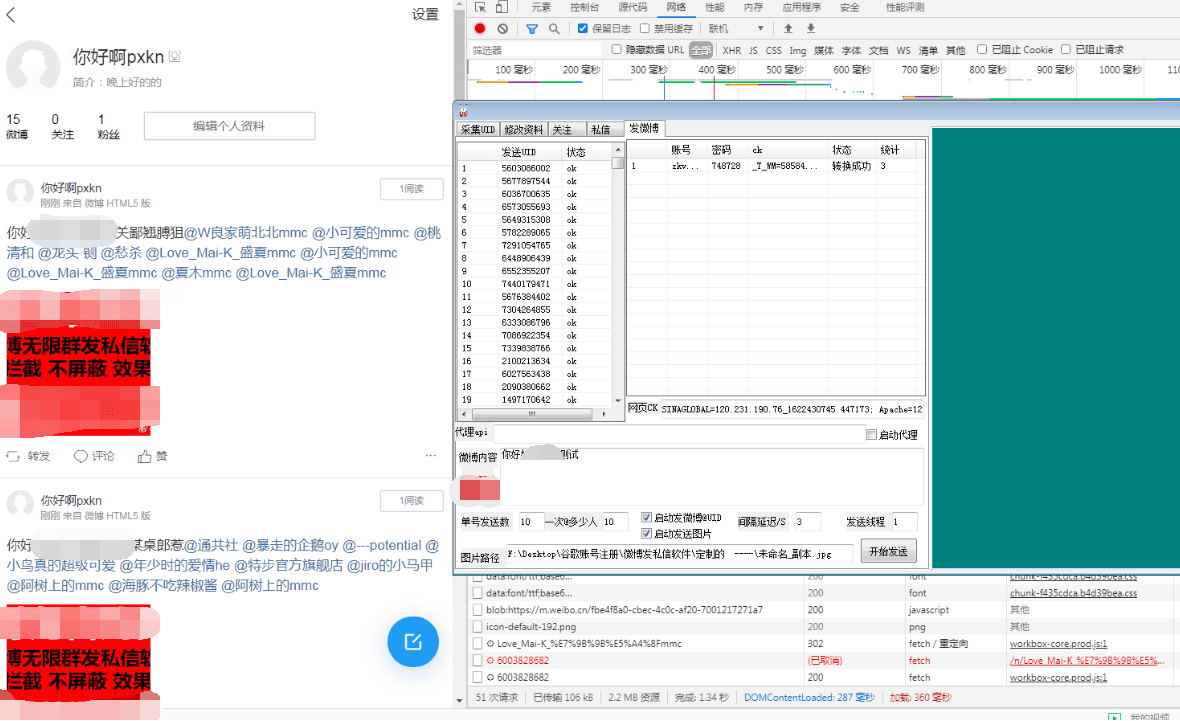Click the UID list horizontal scrollbar thumb
Screen dimensions: 1180x721
(531, 414)
